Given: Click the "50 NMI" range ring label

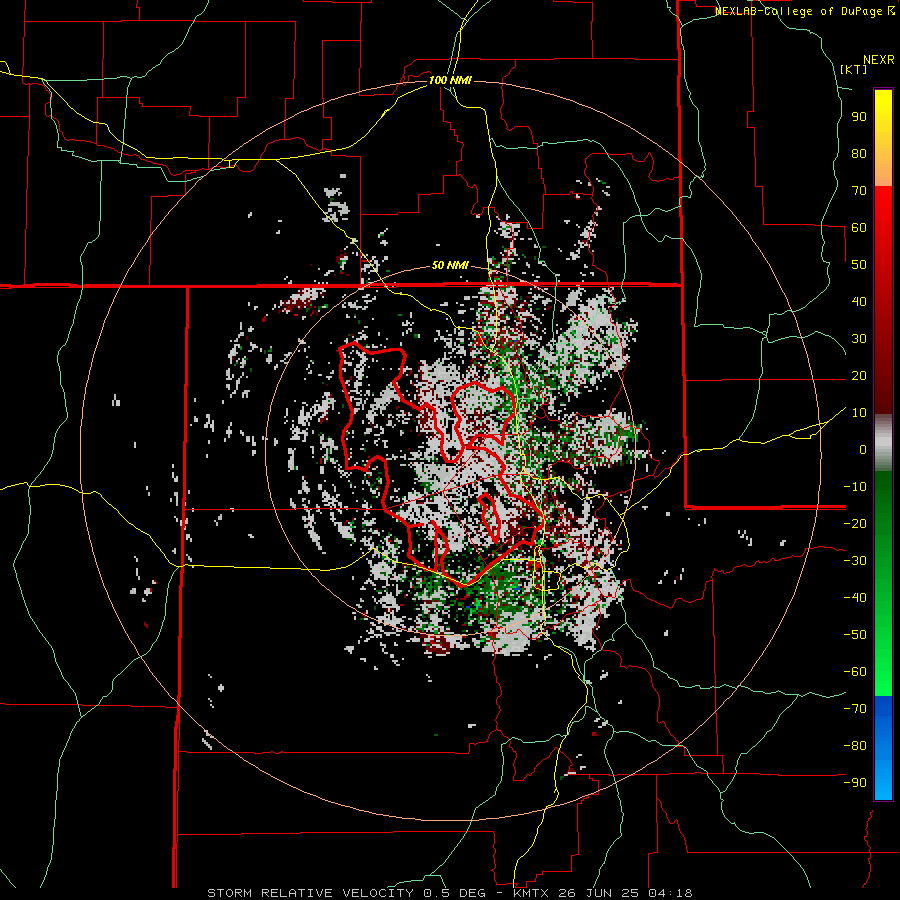Looking at the screenshot, I should point(450,265).
